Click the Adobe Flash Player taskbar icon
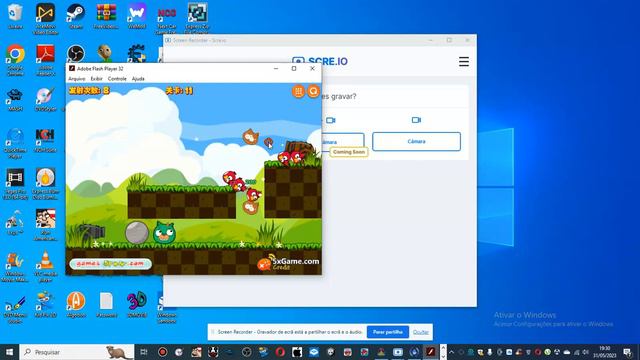Viewport: 640px width, 360px height. click(x=431, y=352)
